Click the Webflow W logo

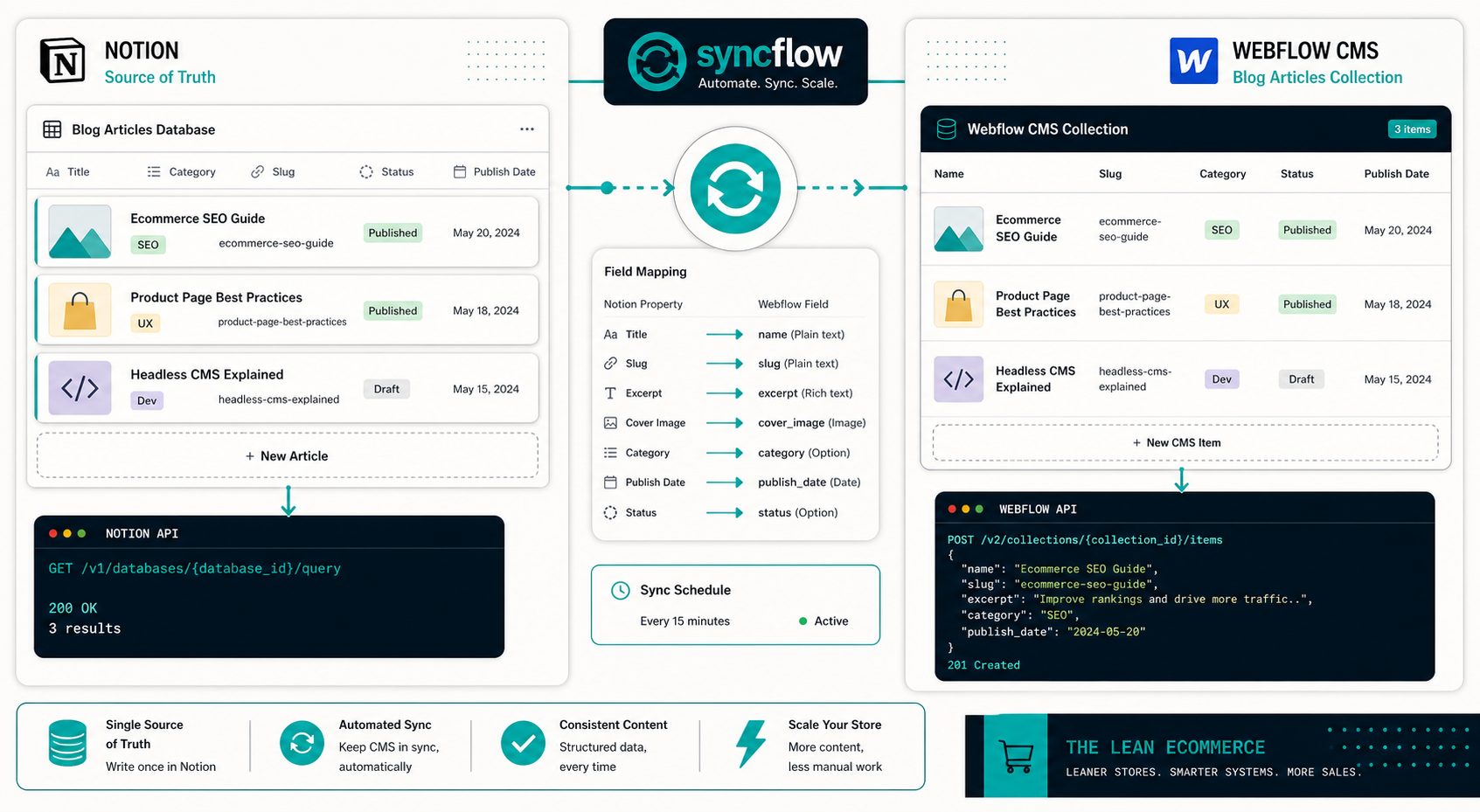coord(1193,61)
